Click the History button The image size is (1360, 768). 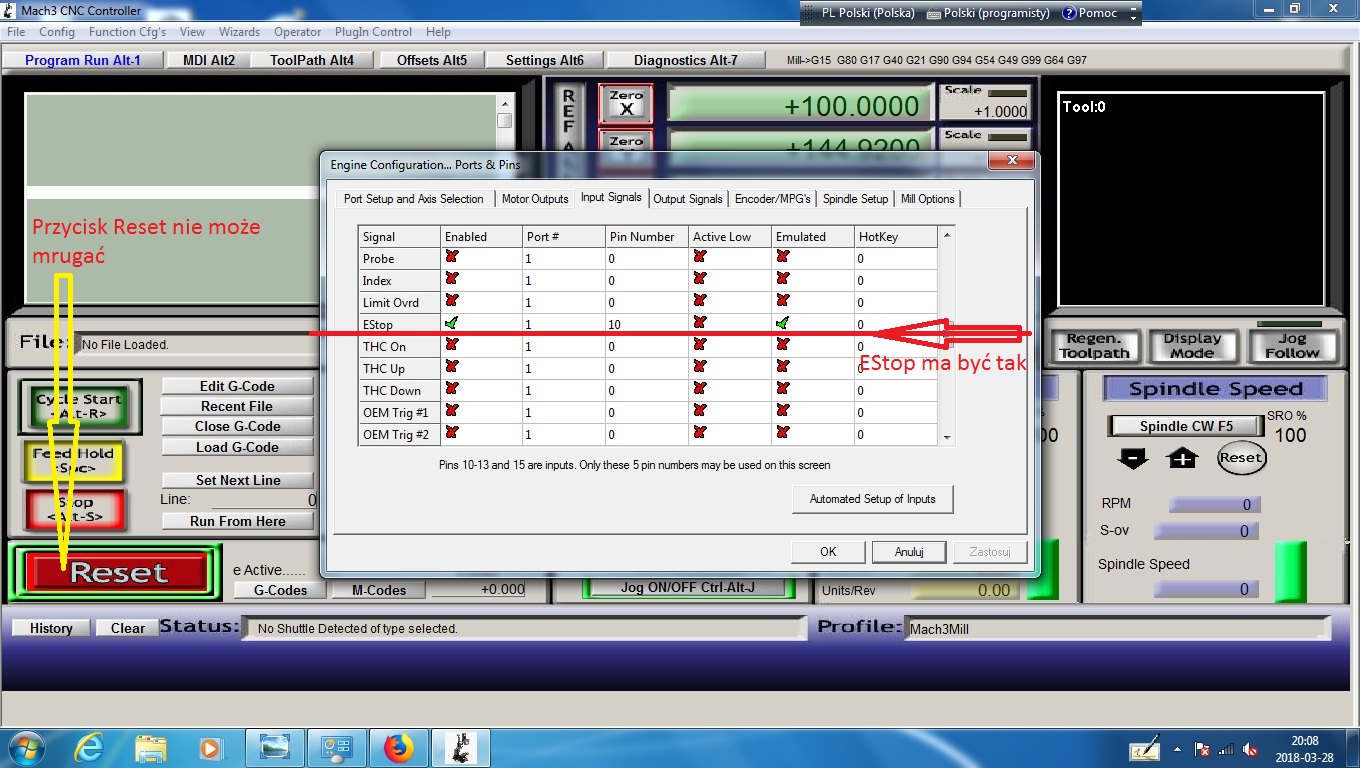pos(51,628)
